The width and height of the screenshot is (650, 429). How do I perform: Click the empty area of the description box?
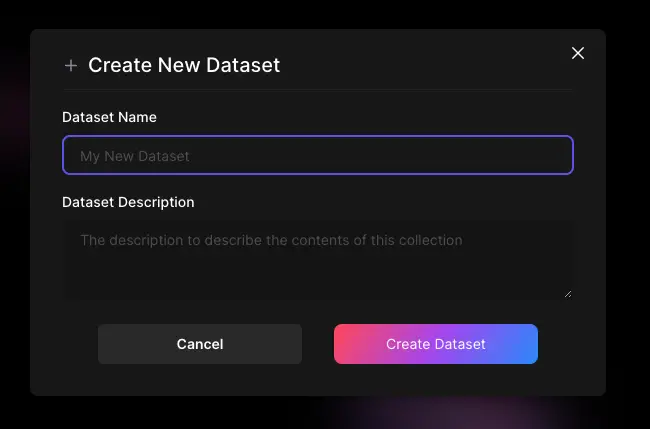coord(318,276)
